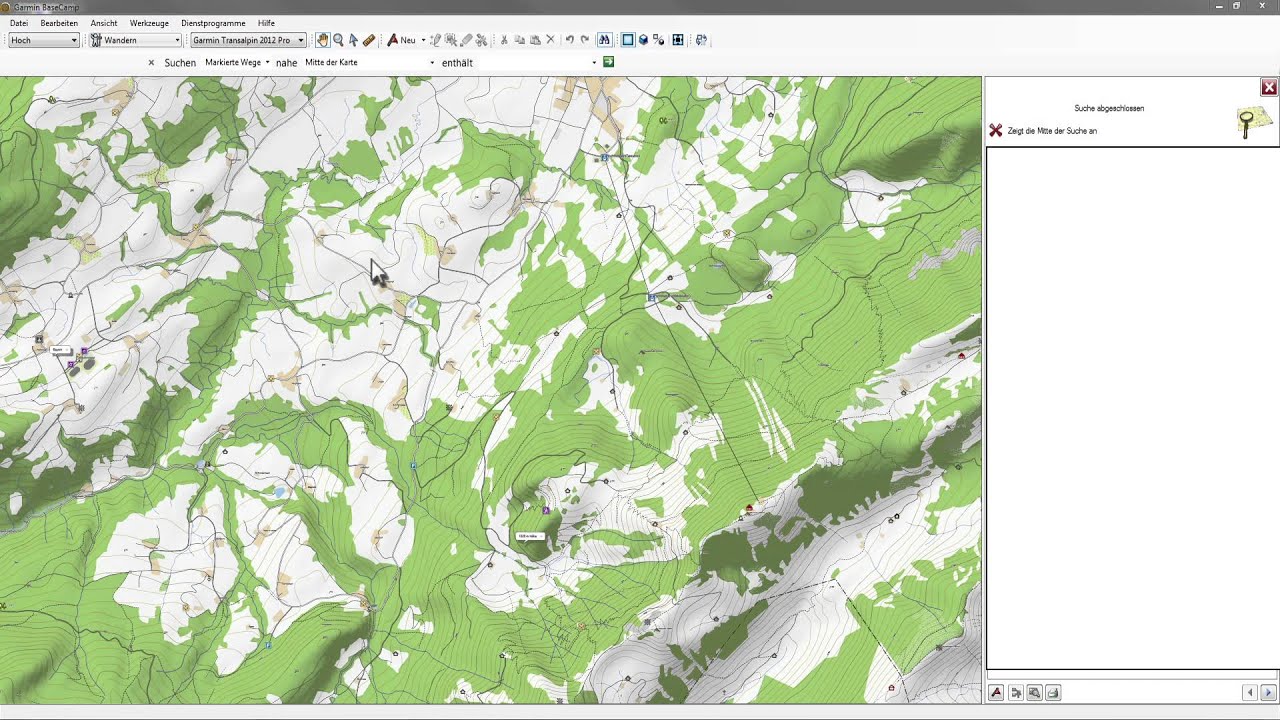Select the Hand pan tool
This screenshot has width=1280, height=720.
click(322, 40)
